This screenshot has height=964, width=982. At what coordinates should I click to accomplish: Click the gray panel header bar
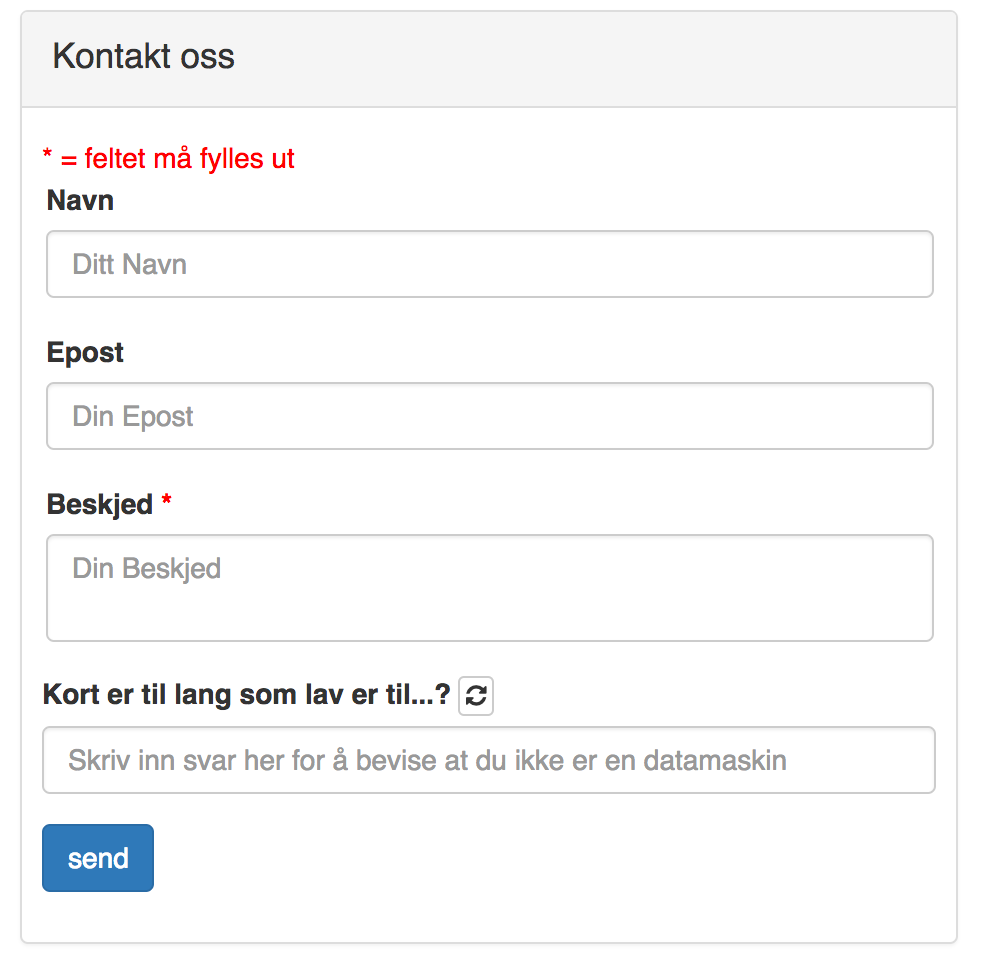(600, 58)
